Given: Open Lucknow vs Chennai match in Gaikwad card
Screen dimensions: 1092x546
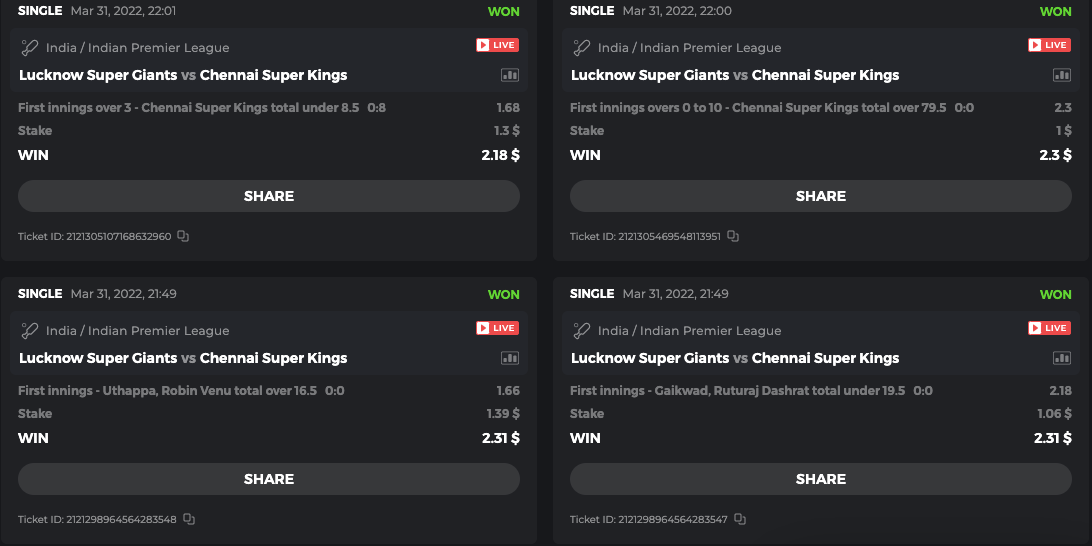Looking at the screenshot, I should point(735,358).
